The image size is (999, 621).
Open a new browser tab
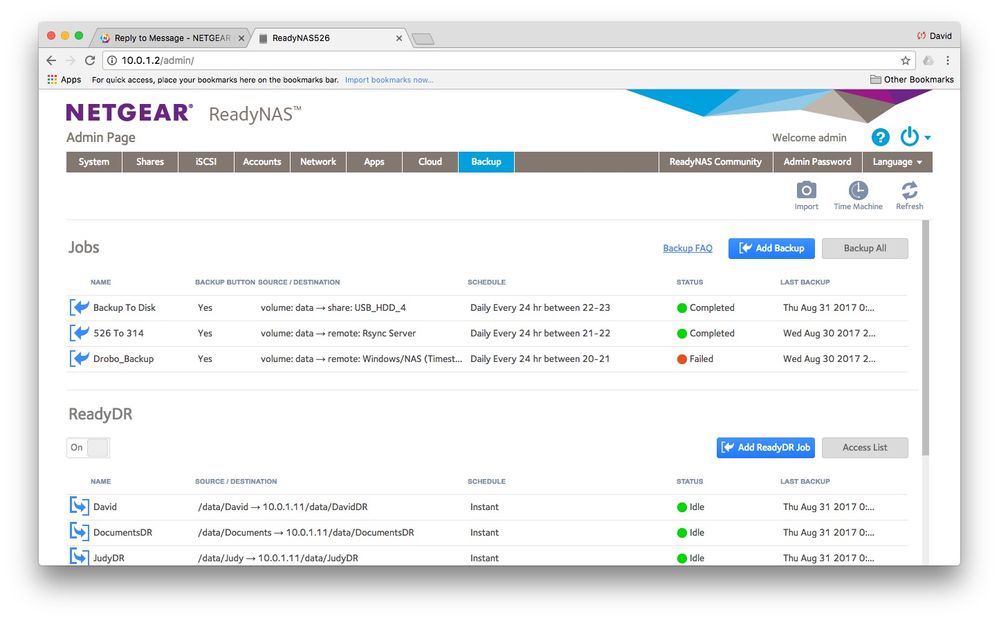tap(422, 39)
